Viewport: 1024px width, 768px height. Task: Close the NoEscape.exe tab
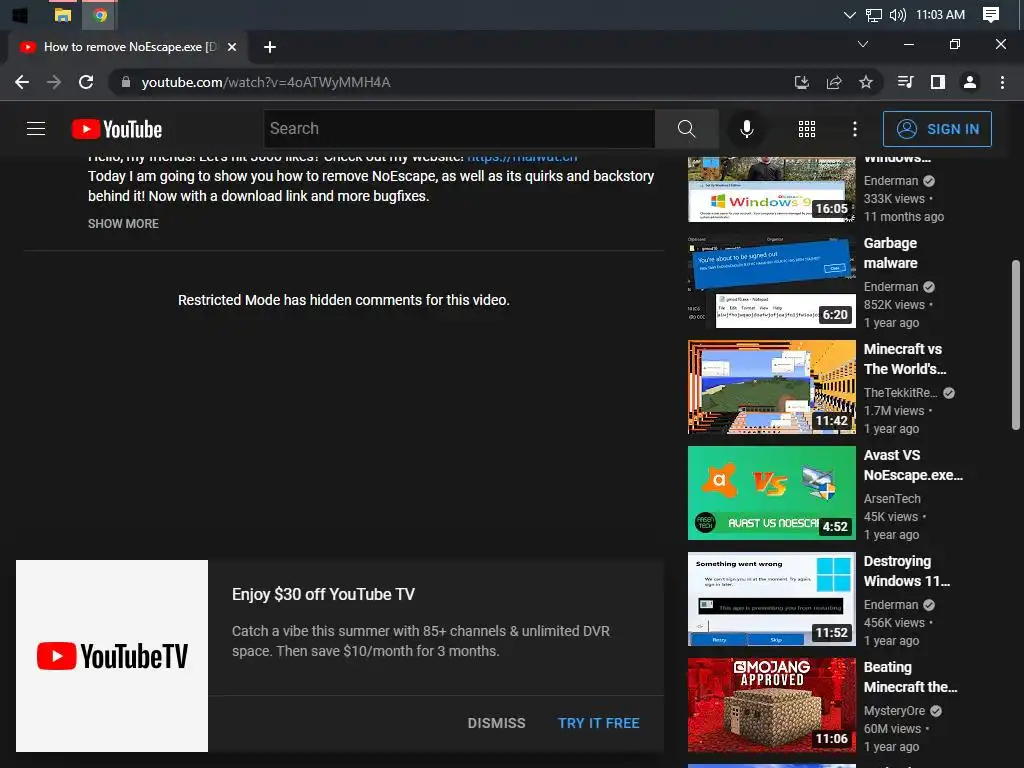(x=232, y=47)
